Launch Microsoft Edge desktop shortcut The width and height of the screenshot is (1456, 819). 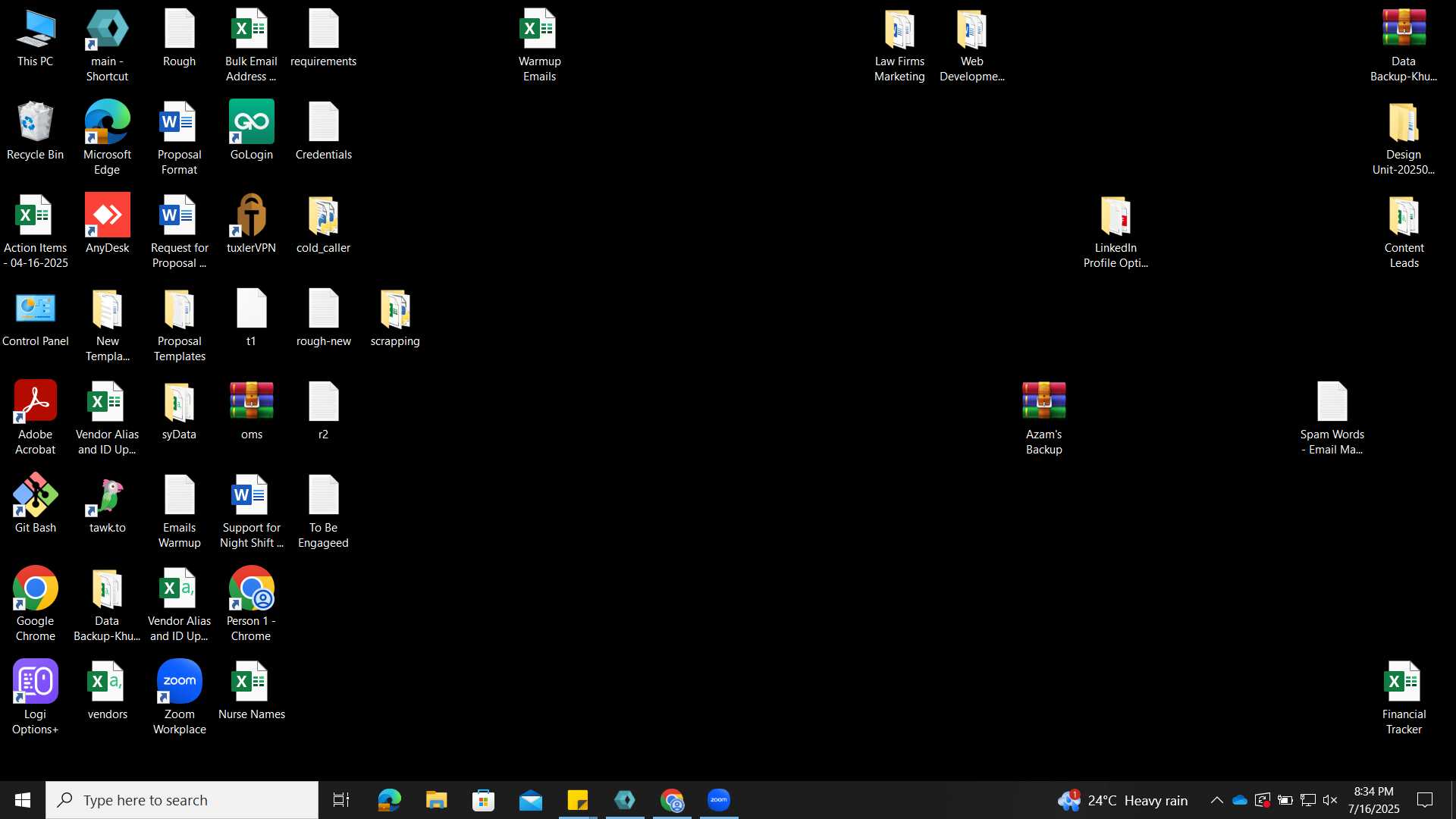click(x=107, y=139)
